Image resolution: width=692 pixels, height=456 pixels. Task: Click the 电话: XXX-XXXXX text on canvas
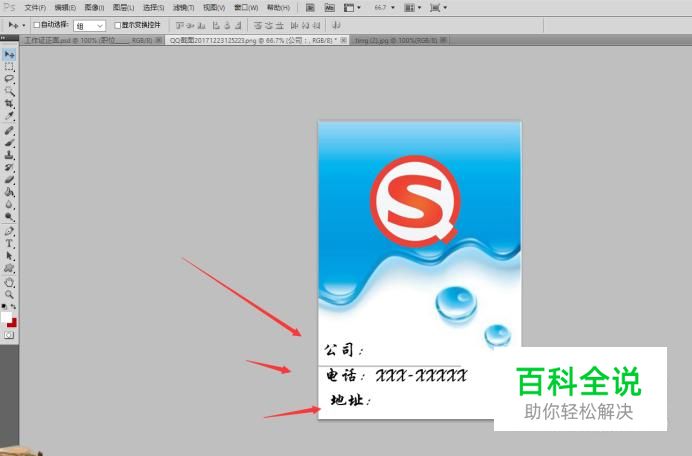click(x=396, y=376)
